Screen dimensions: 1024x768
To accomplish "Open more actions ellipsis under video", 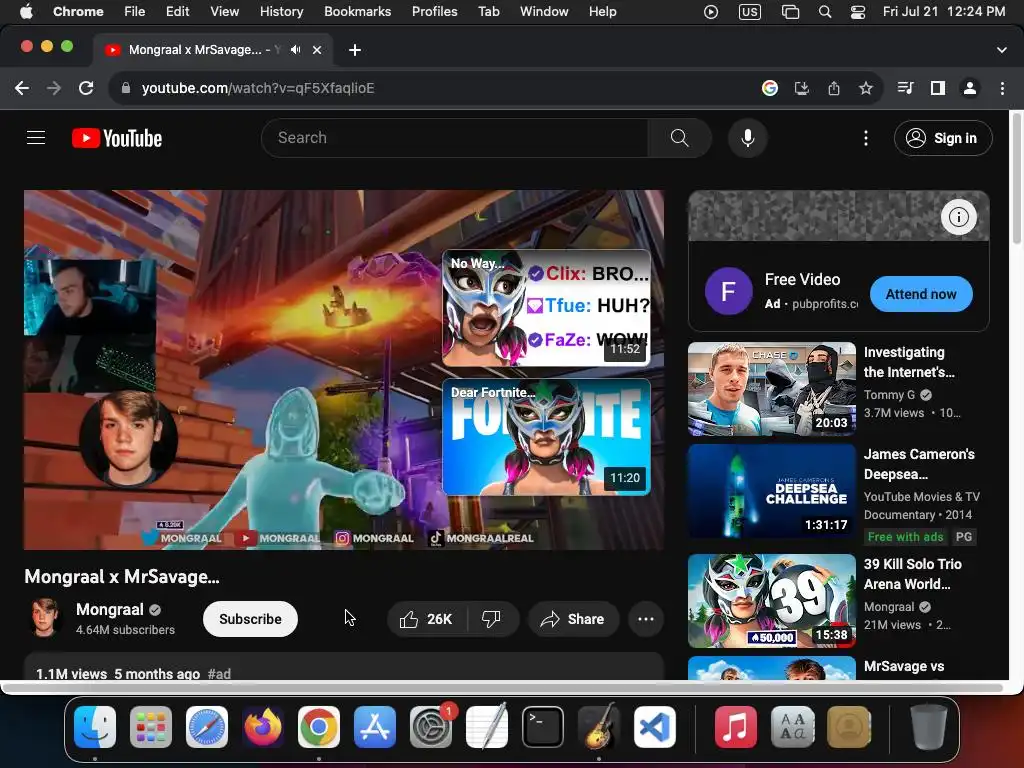I will pyautogui.click(x=645, y=619).
